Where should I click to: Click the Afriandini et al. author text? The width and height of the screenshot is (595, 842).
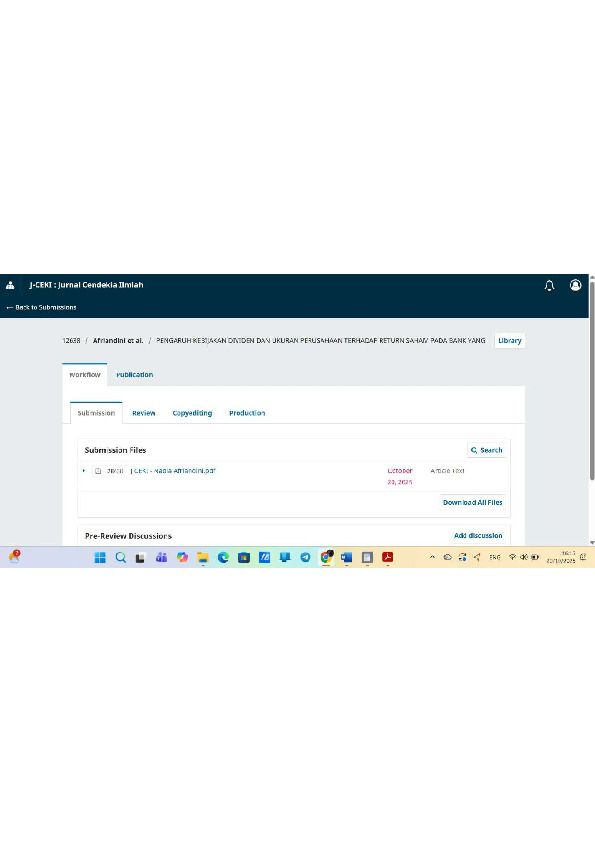coord(118,340)
